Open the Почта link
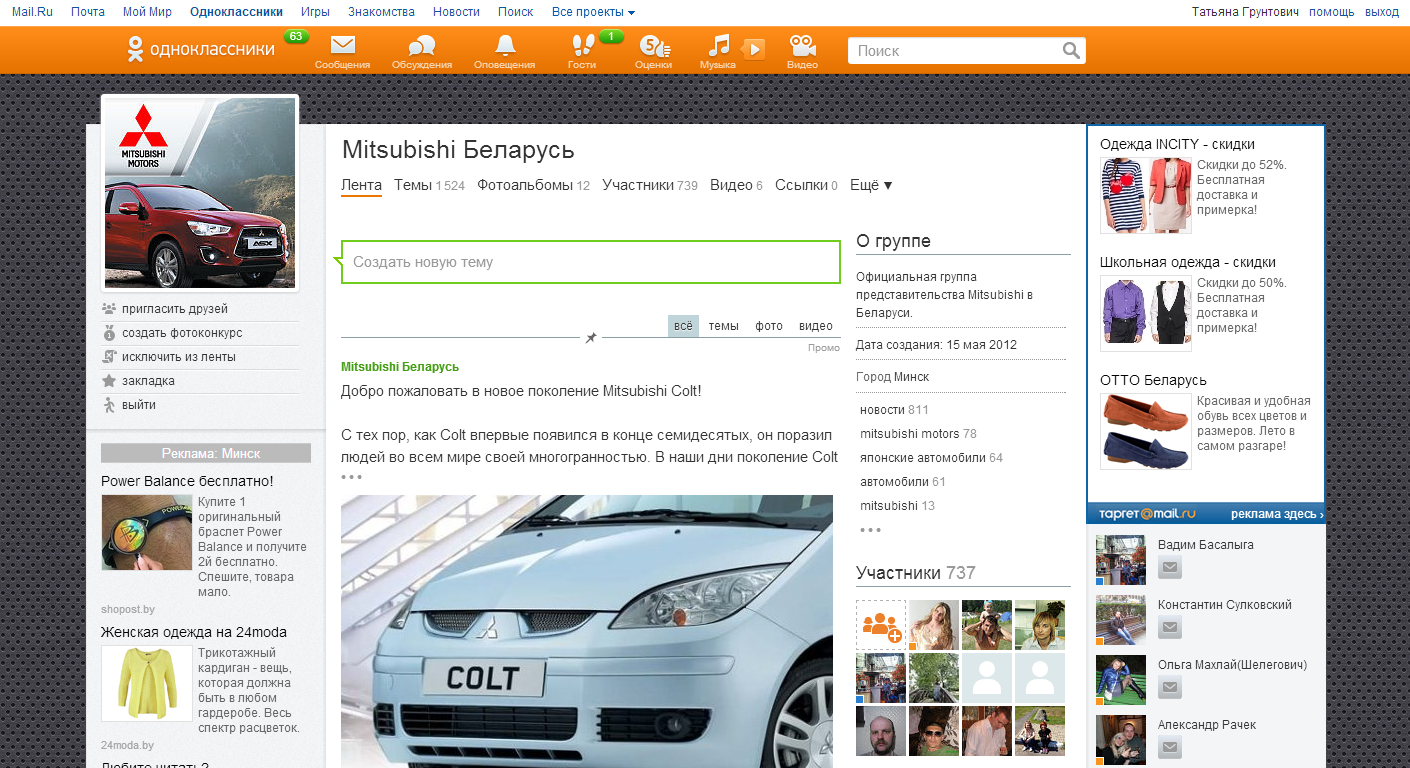Screen dimensions: 1410x768 pos(88,12)
